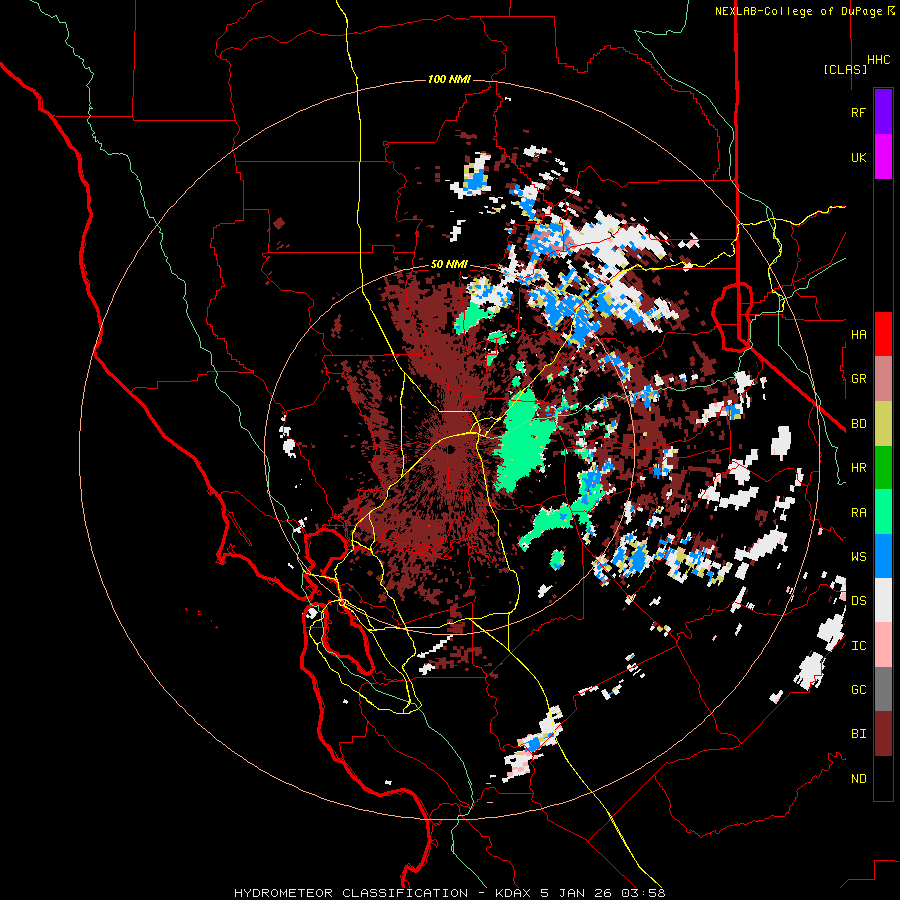This screenshot has width=900, height=900.
Task: Click the UK legend label
Action: 858,157
